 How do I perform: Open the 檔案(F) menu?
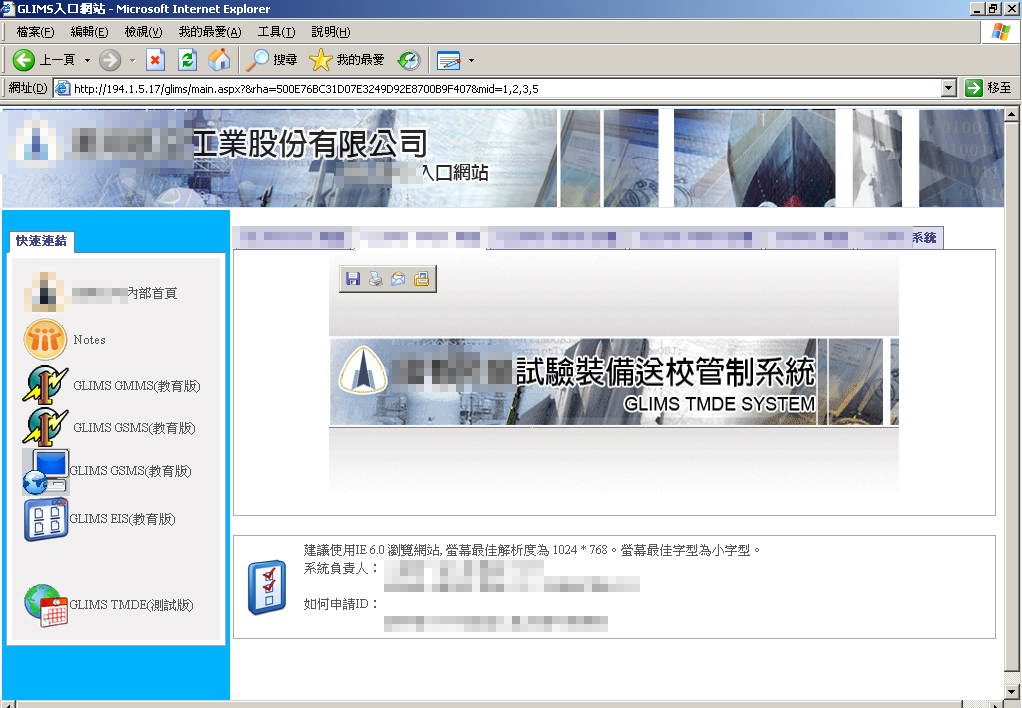click(35, 32)
